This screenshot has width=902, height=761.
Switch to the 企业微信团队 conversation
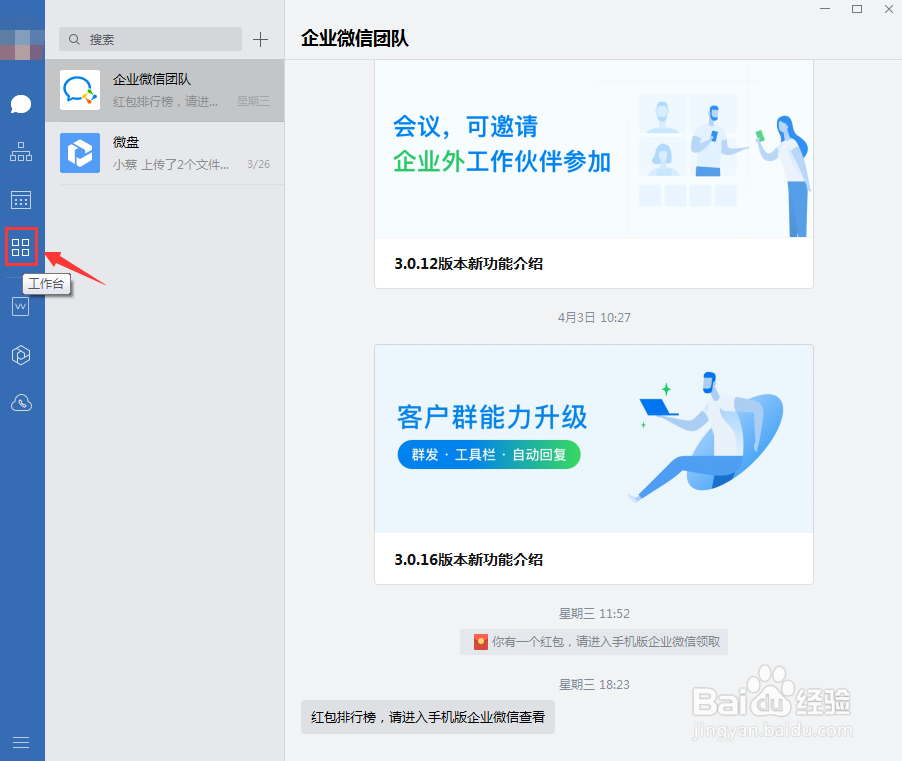pos(165,90)
